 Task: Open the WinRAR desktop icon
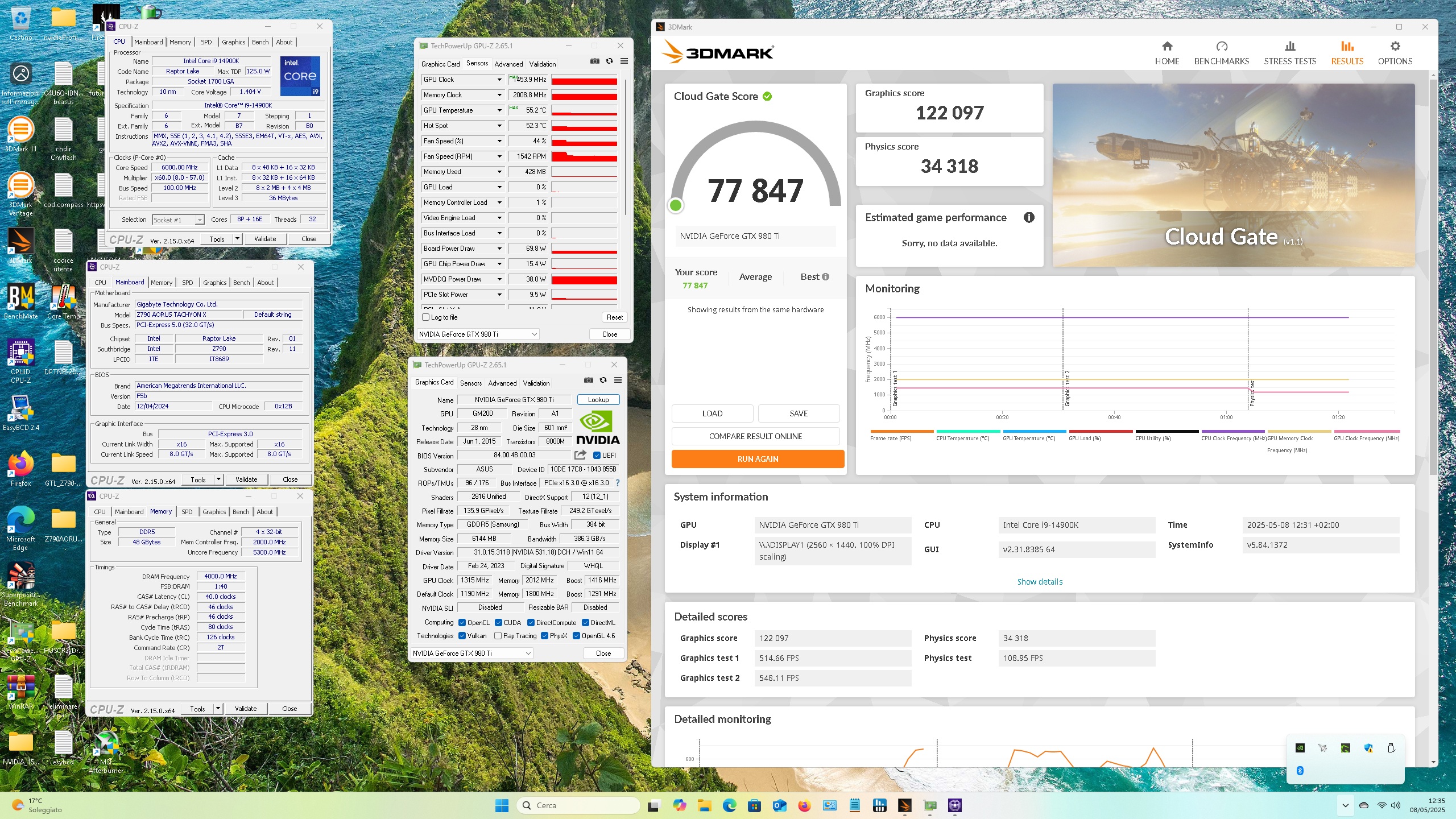click(21, 692)
